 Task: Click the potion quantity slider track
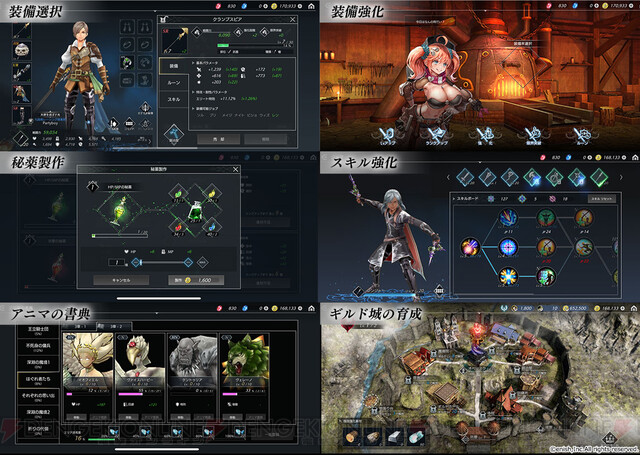point(162,262)
